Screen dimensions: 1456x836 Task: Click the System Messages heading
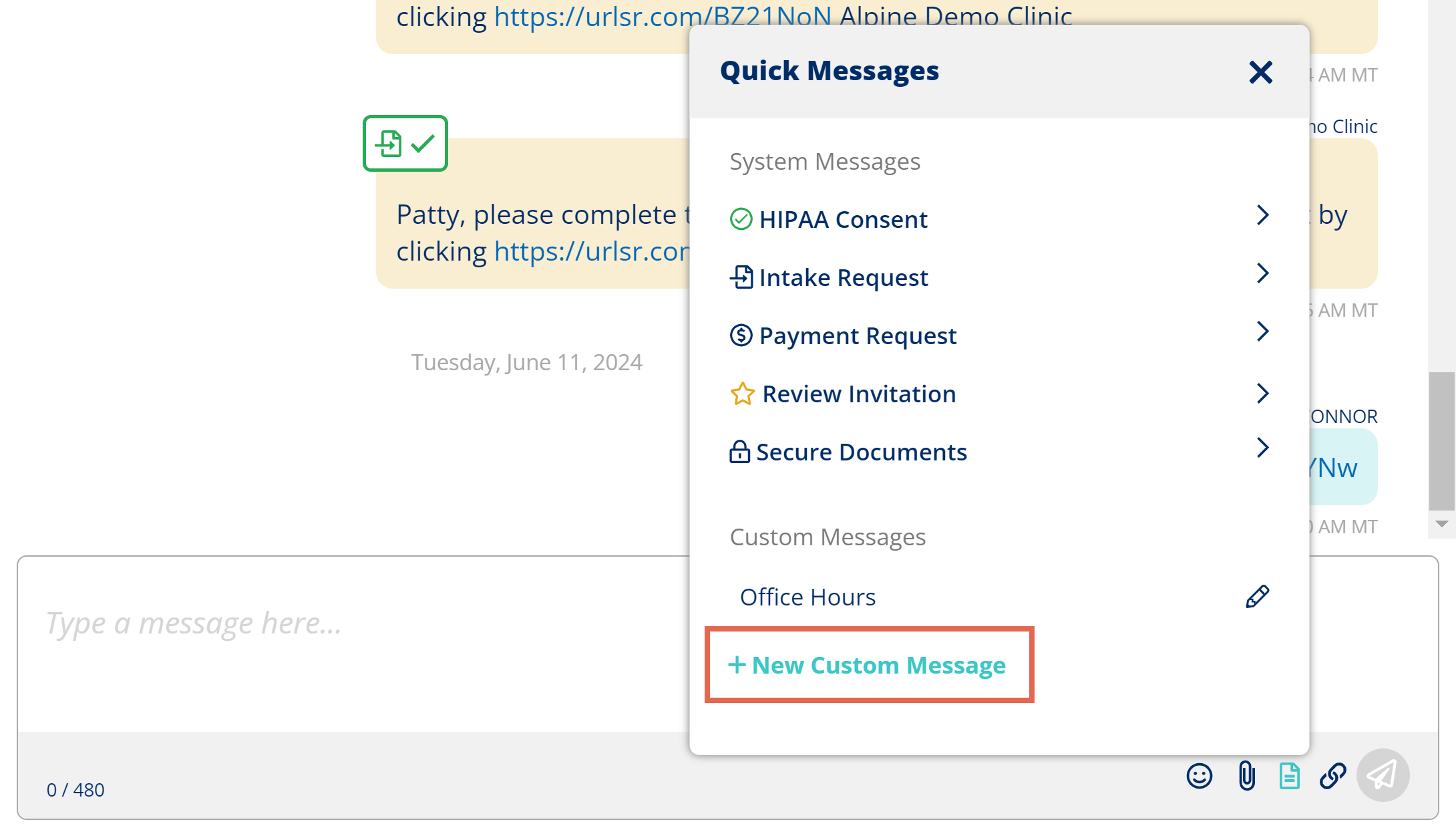tap(825, 162)
